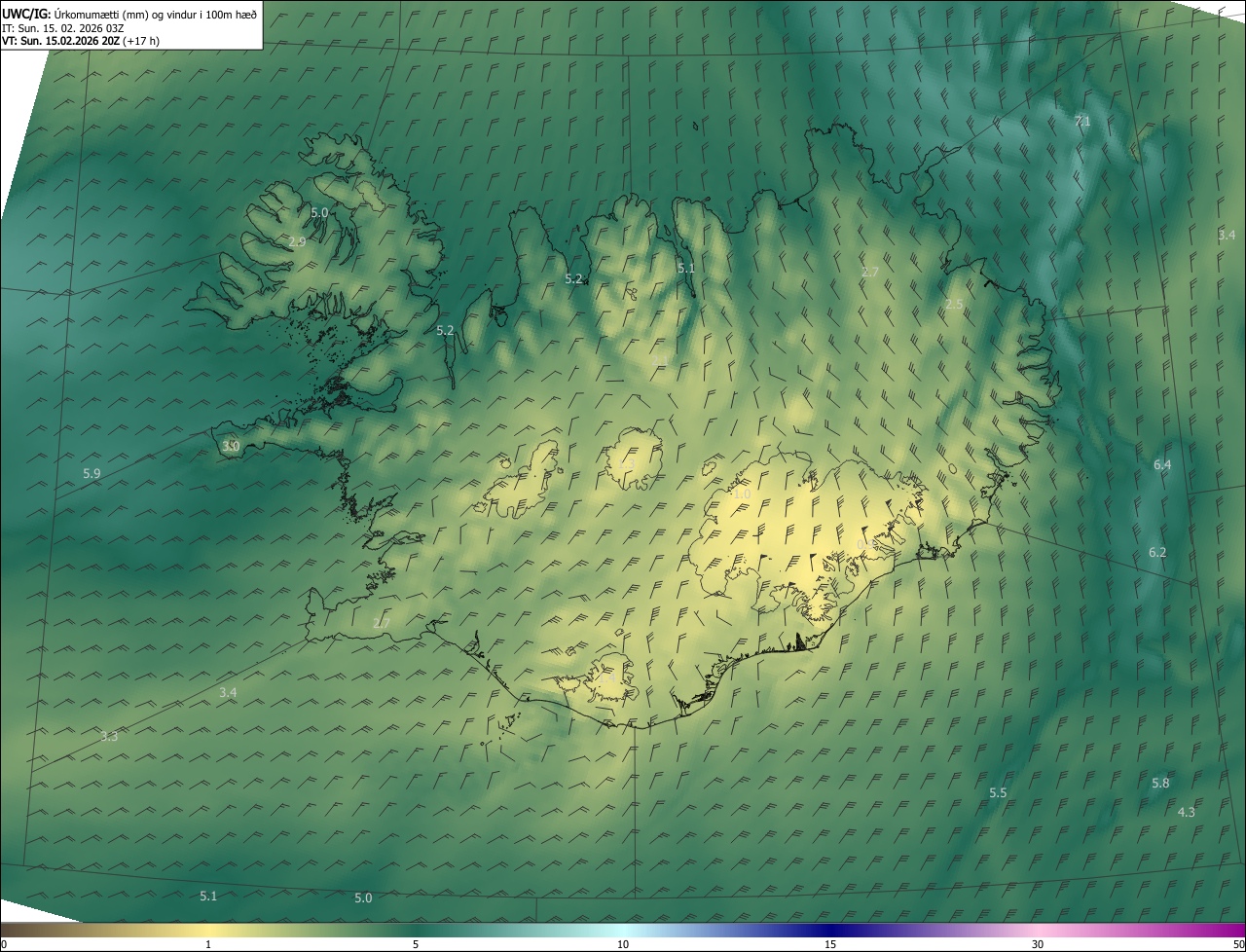1246x952 pixels.
Task: Click the teal-green colour bar at tick 5
Action: [416, 931]
